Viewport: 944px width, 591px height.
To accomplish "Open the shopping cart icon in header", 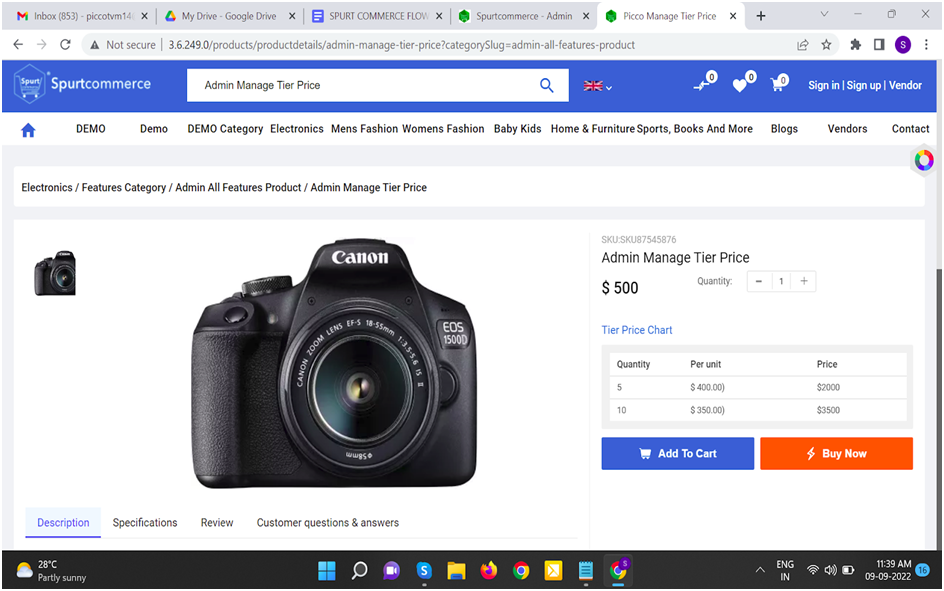I will [777, 85].
